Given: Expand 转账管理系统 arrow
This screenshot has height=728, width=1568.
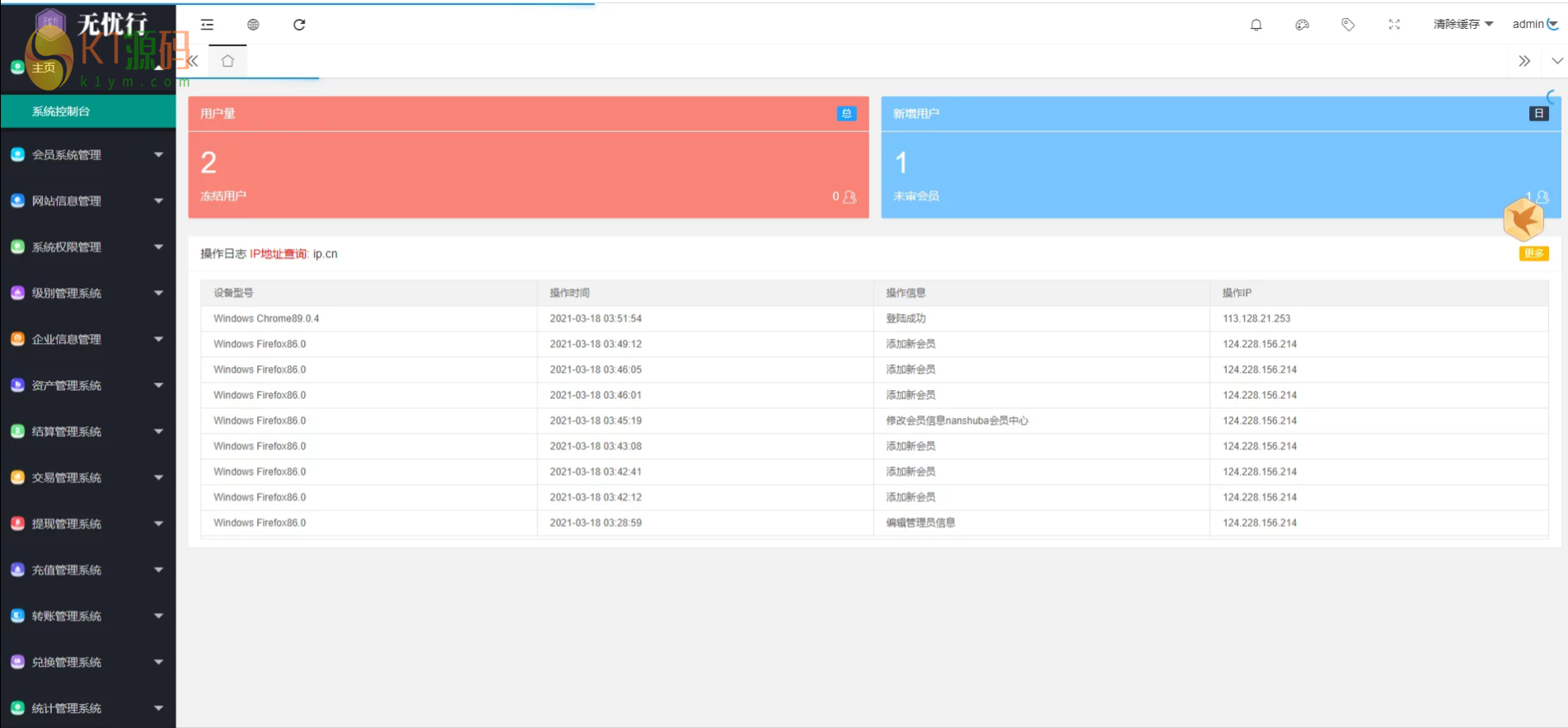Looking at the screenshot, I should tap(159, 616).
